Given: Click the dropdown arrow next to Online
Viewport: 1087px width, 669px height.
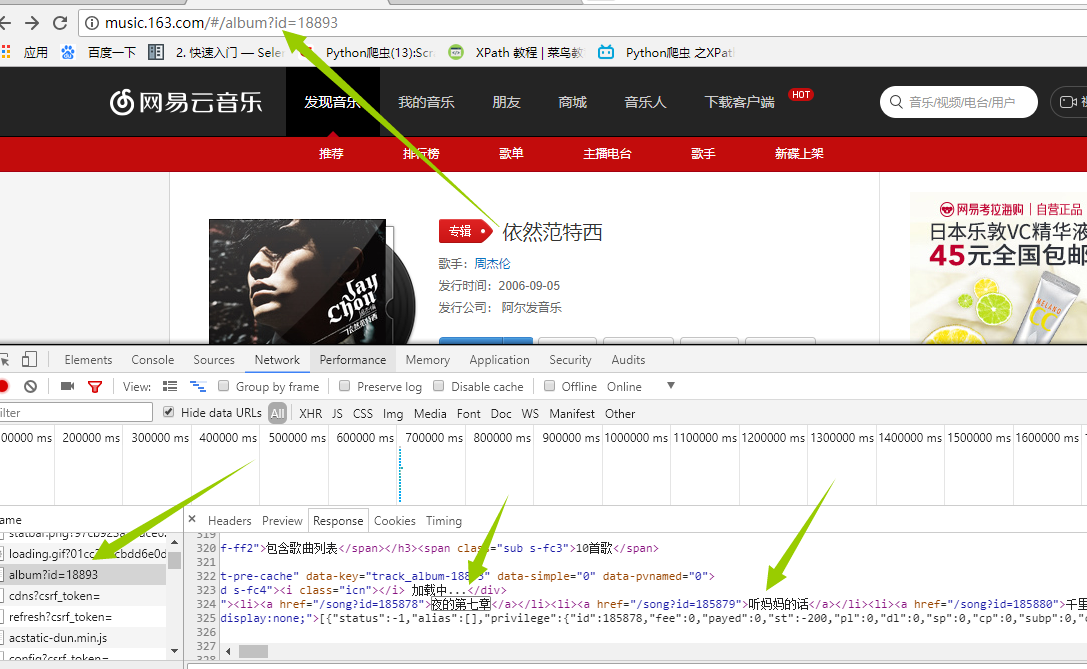Looking at the screenshot, I should click(671, 386).
